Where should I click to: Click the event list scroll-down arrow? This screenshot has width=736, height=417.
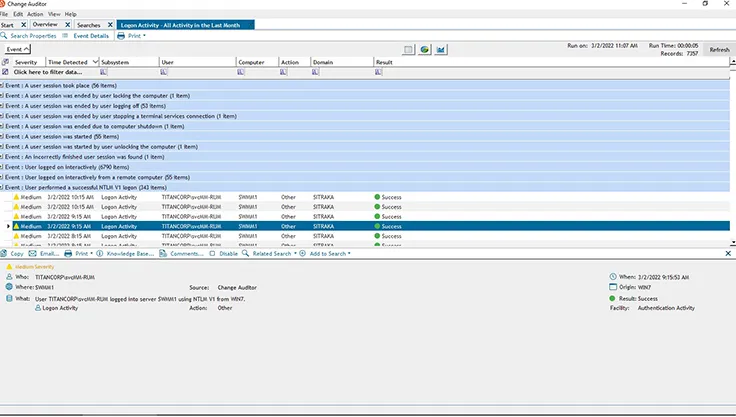(733, 243)
